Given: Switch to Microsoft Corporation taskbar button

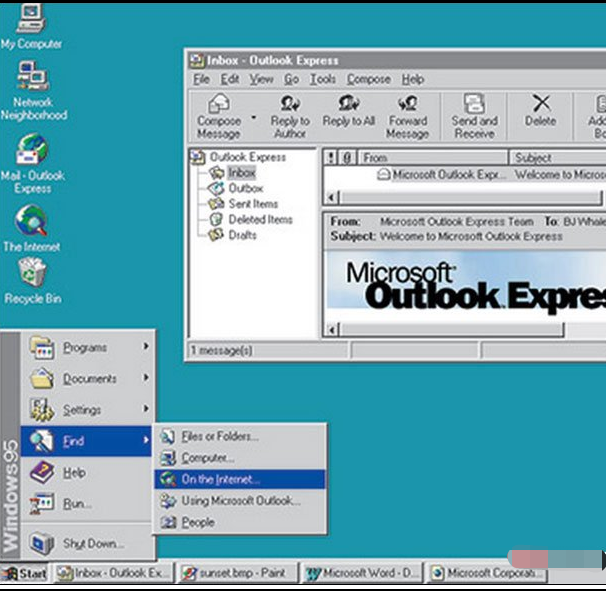Looking at the screenshot, I should pos(486,573).
